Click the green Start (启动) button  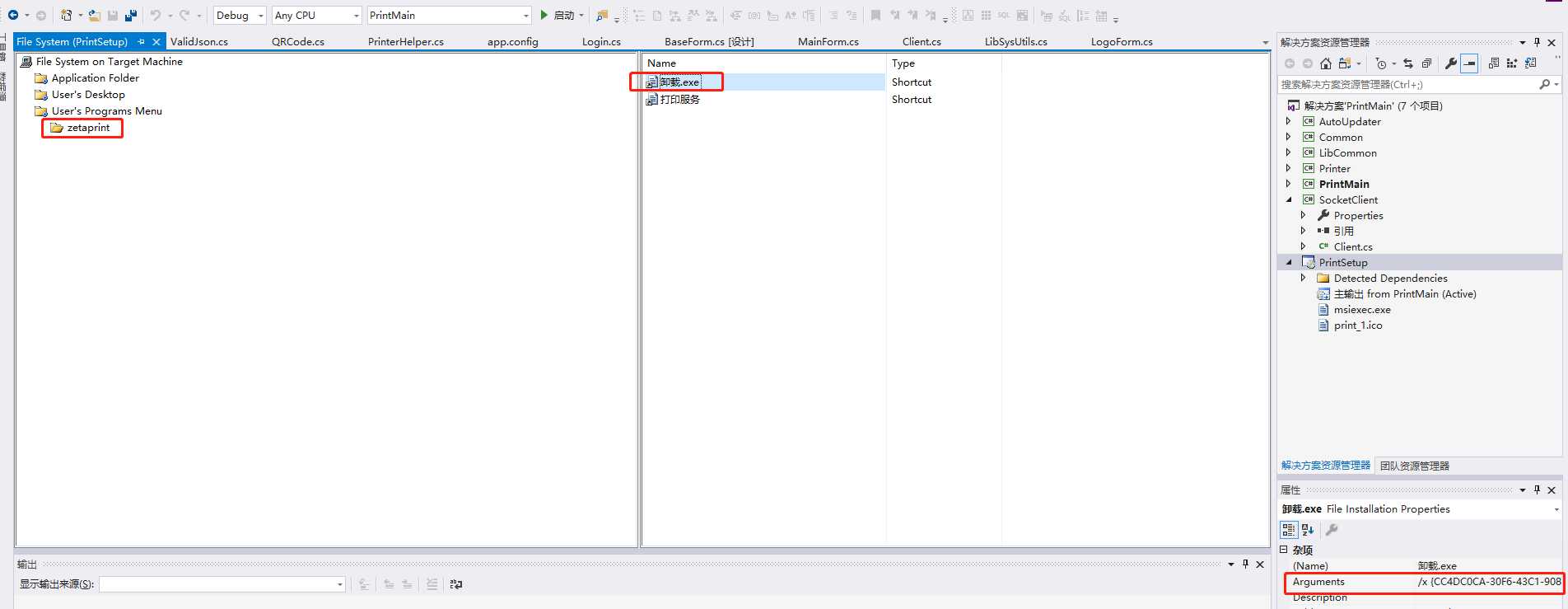[558, 15]
